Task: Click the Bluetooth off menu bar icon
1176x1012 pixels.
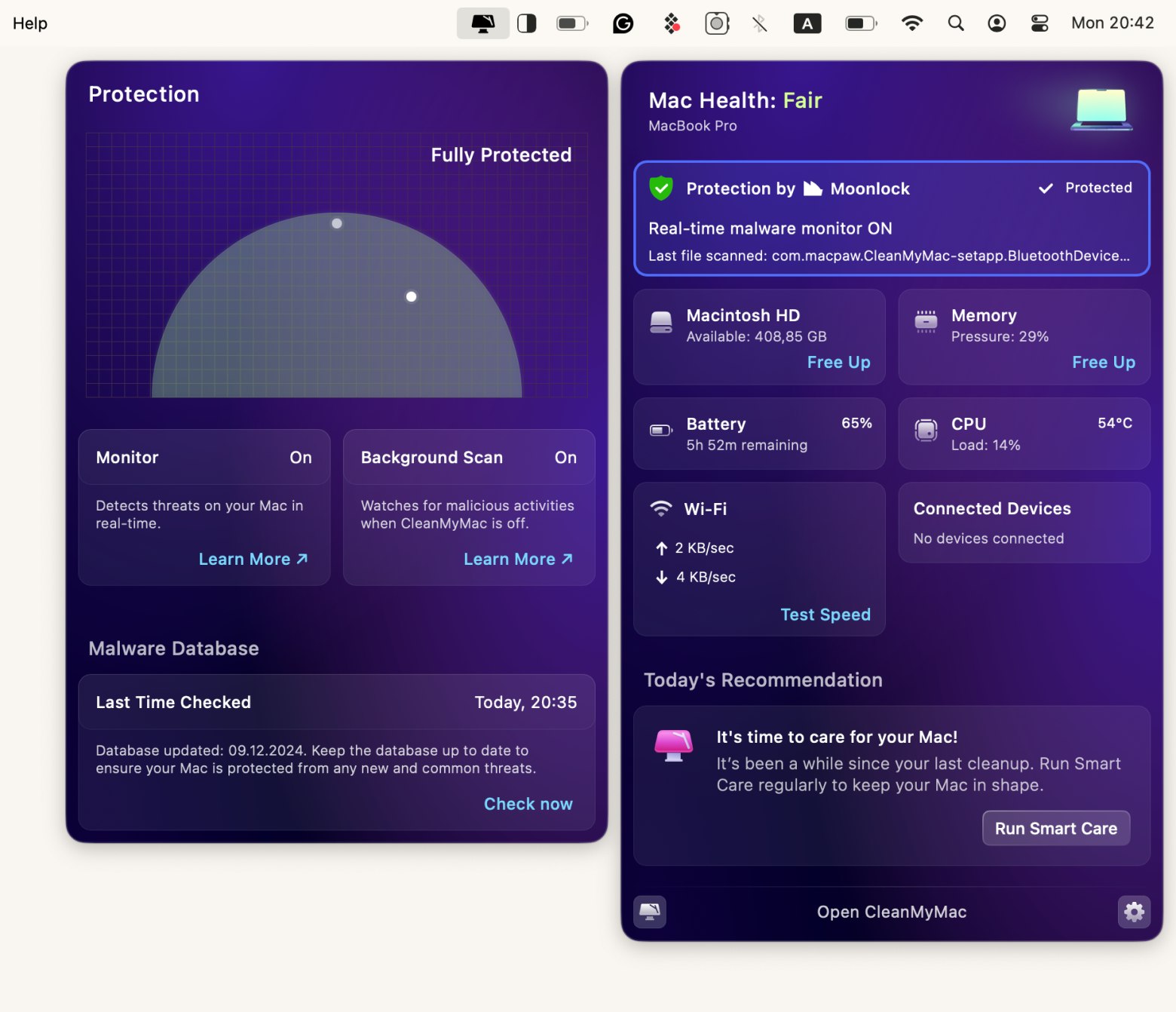Action: click(760, 23)
